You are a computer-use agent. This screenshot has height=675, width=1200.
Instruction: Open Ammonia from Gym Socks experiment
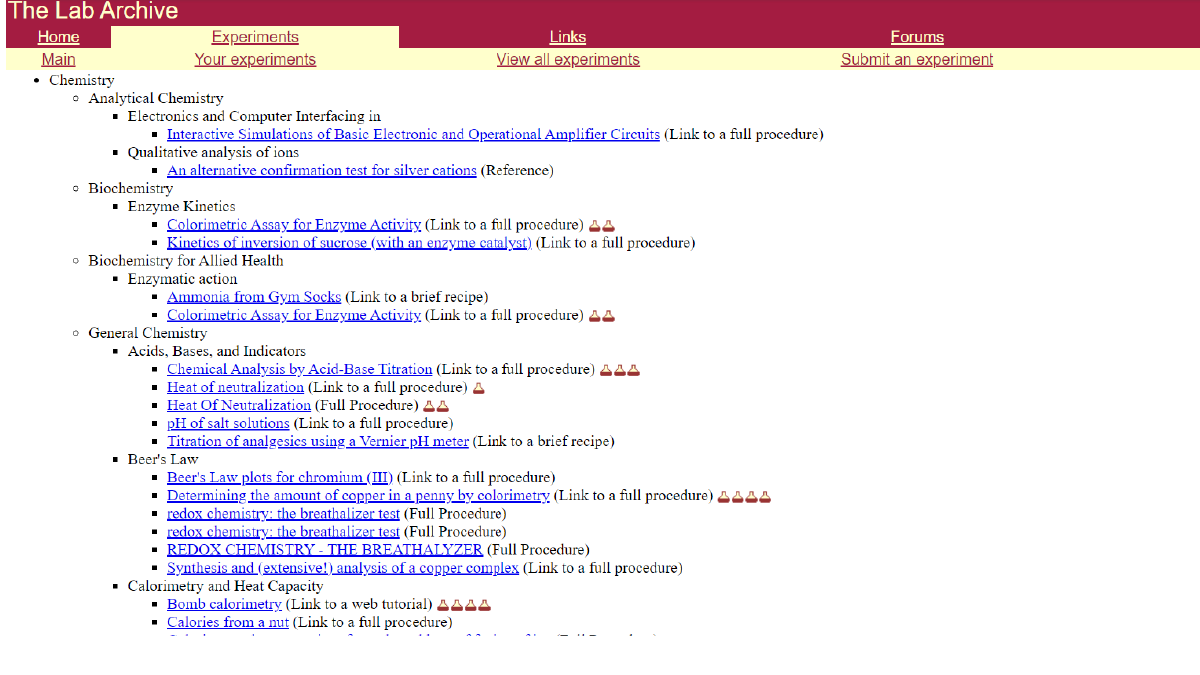254,297
